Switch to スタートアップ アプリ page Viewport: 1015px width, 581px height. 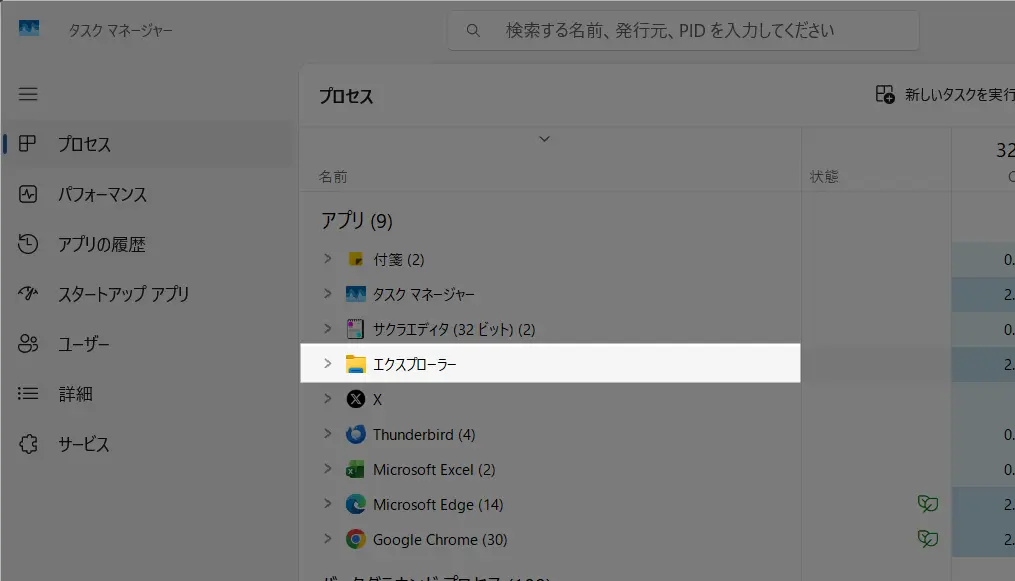click(123, 295)
